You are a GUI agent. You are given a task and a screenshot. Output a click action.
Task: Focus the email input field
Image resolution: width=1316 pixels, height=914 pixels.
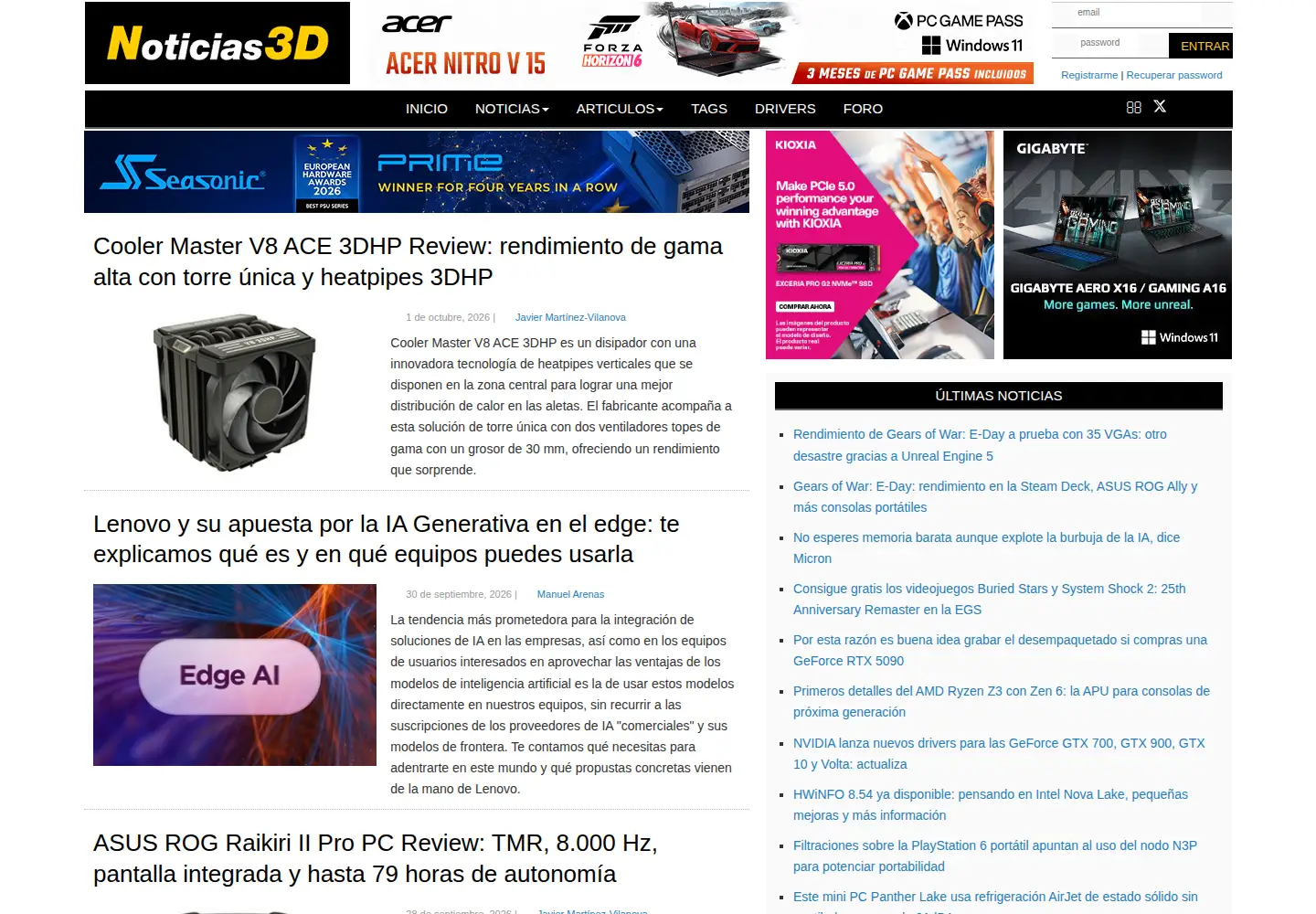click(1141, 13)
